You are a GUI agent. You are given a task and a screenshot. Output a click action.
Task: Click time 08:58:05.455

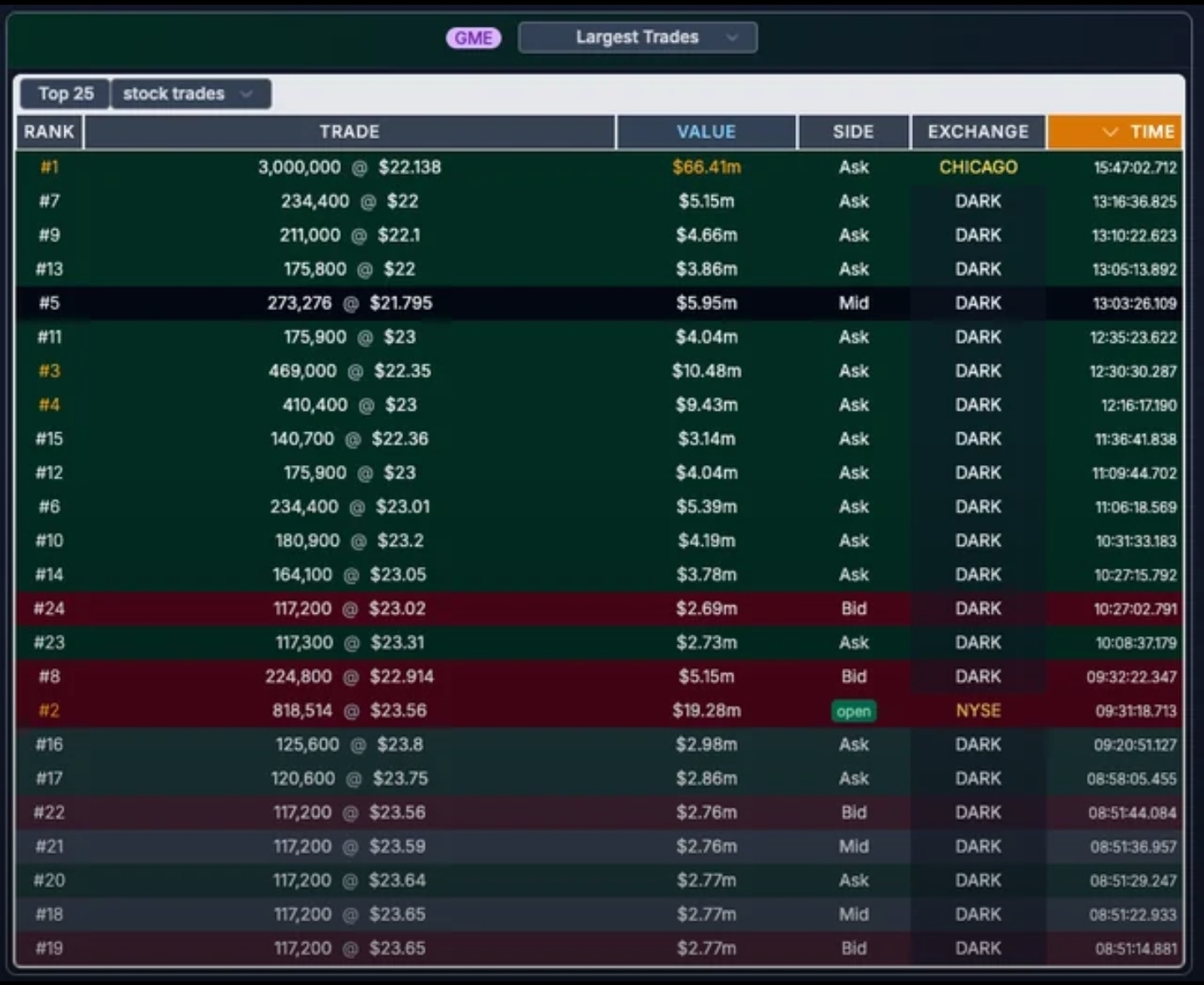pos(1131,779)
